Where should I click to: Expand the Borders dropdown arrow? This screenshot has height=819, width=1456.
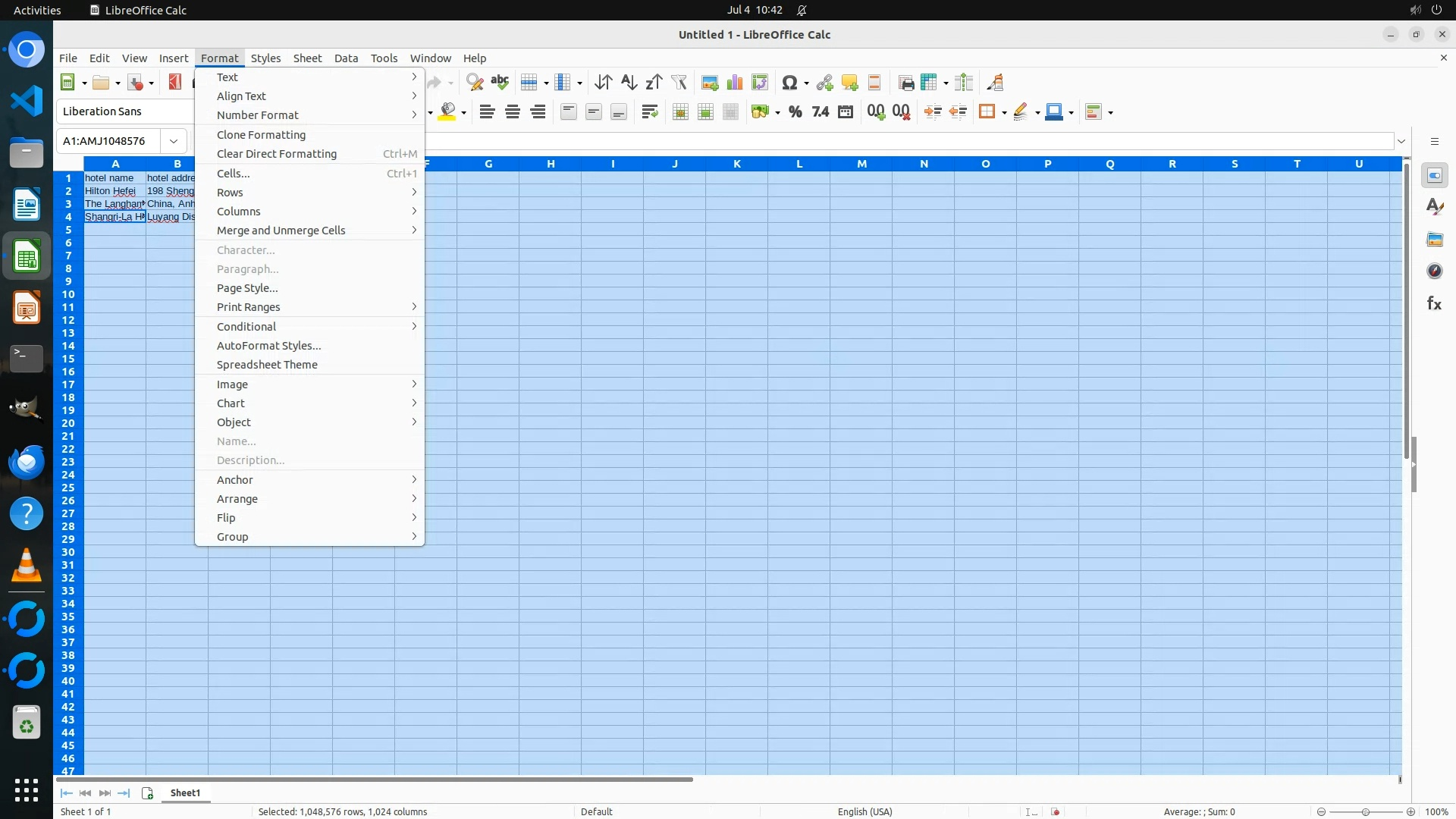[1004, 112]
